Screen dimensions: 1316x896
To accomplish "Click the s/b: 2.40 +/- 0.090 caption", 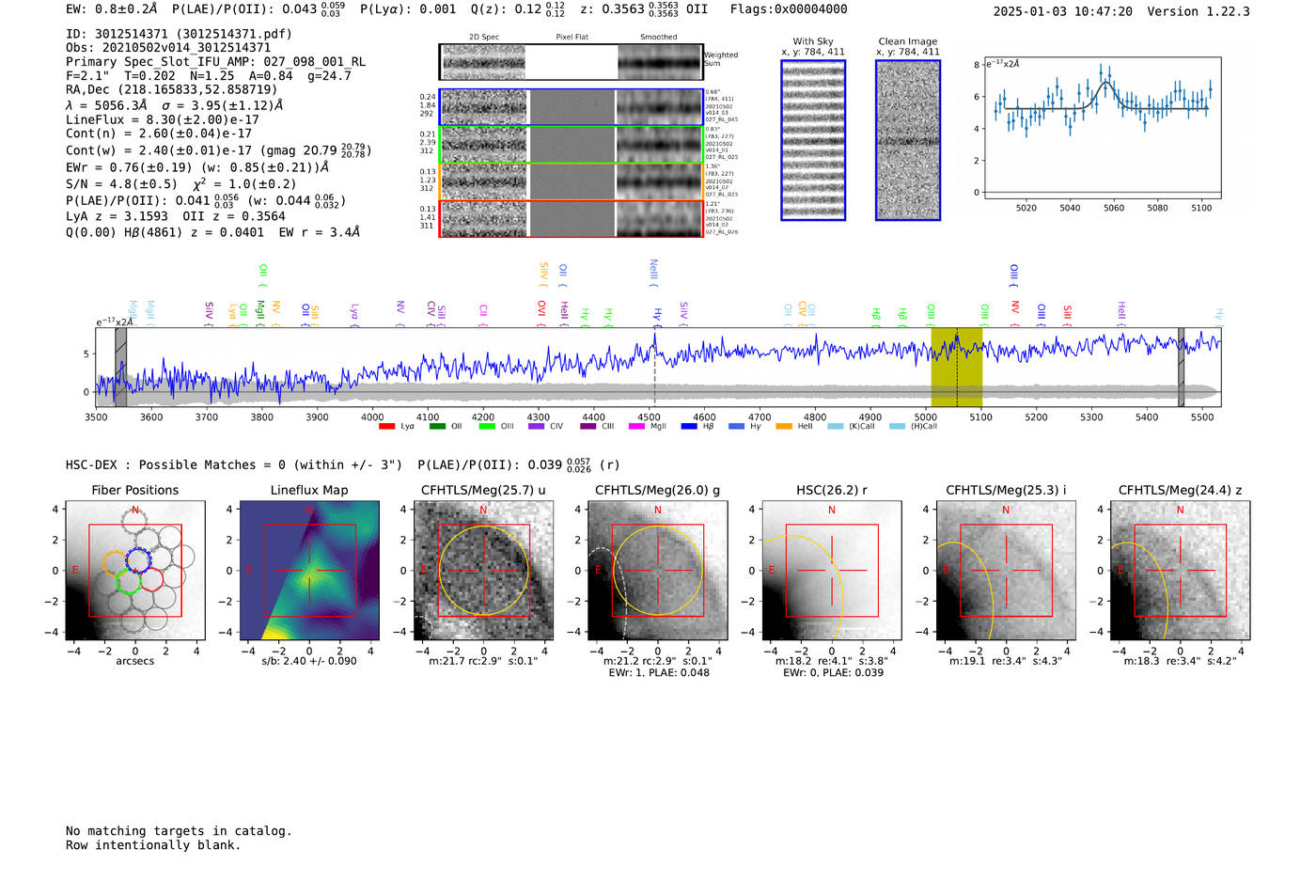I will click(309, 661).
